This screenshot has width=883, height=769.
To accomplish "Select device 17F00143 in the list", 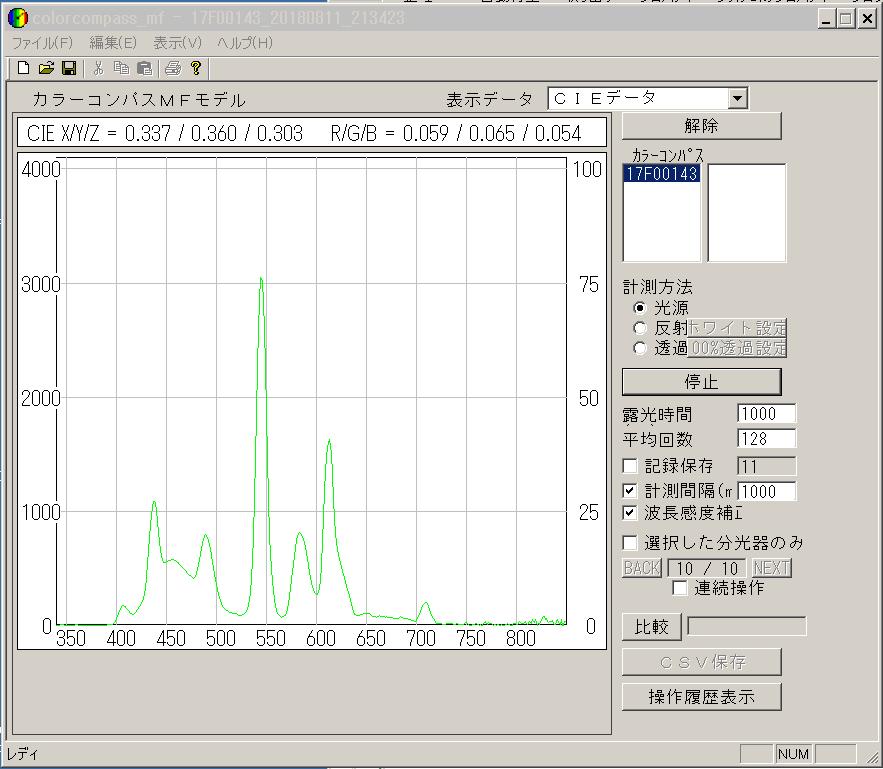I will (661, 173).
